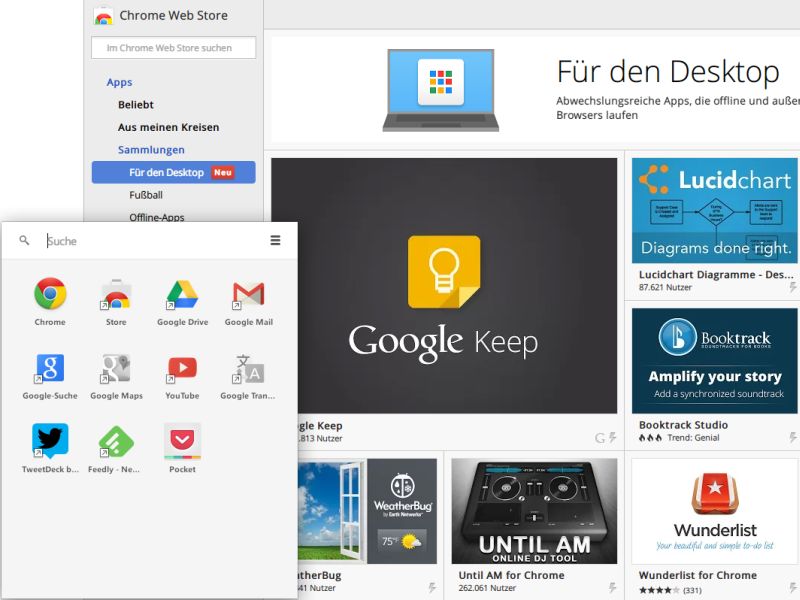Image resolution: width=800 pixels, height=600 pixels.
Task: Click the lightning icon on Until AM card
Action: [x=612, y=587]
